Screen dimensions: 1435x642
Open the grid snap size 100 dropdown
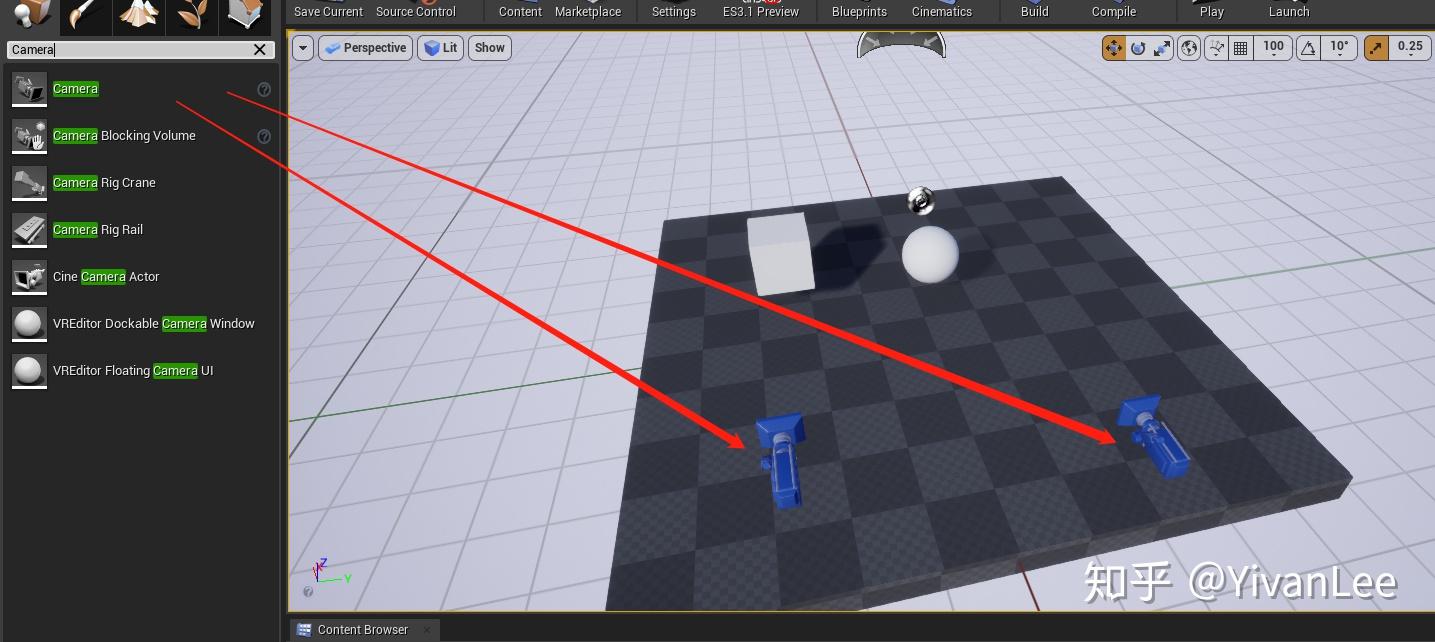1273,47
